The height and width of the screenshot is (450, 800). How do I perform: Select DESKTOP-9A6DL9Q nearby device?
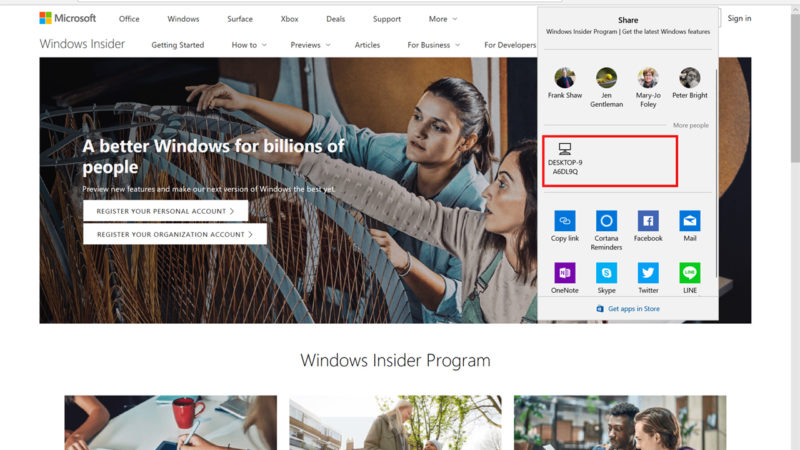(565, 159)
